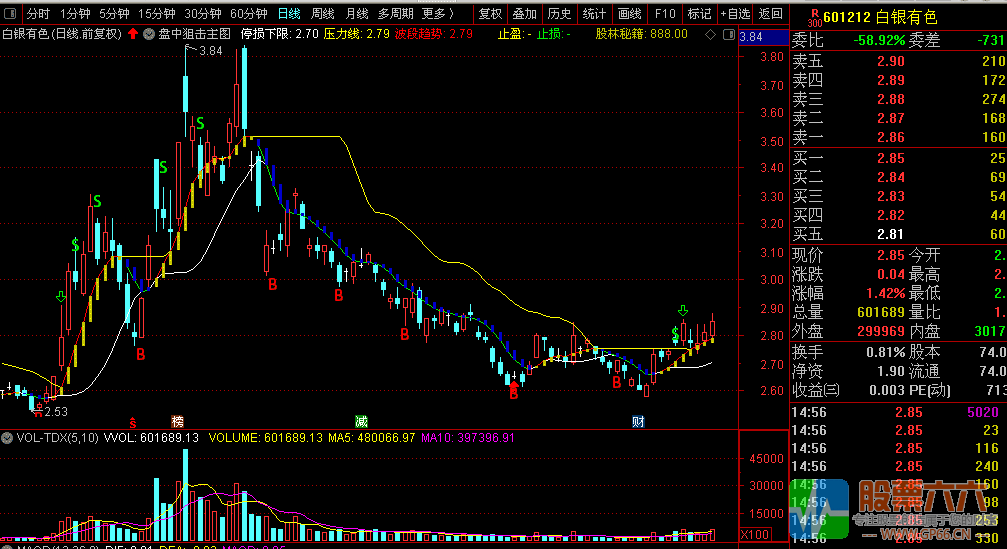The height and width of the screenshot is (549, 1007).
Task: Switch to the 周线 weekly chart
Action: click(322, 13)
